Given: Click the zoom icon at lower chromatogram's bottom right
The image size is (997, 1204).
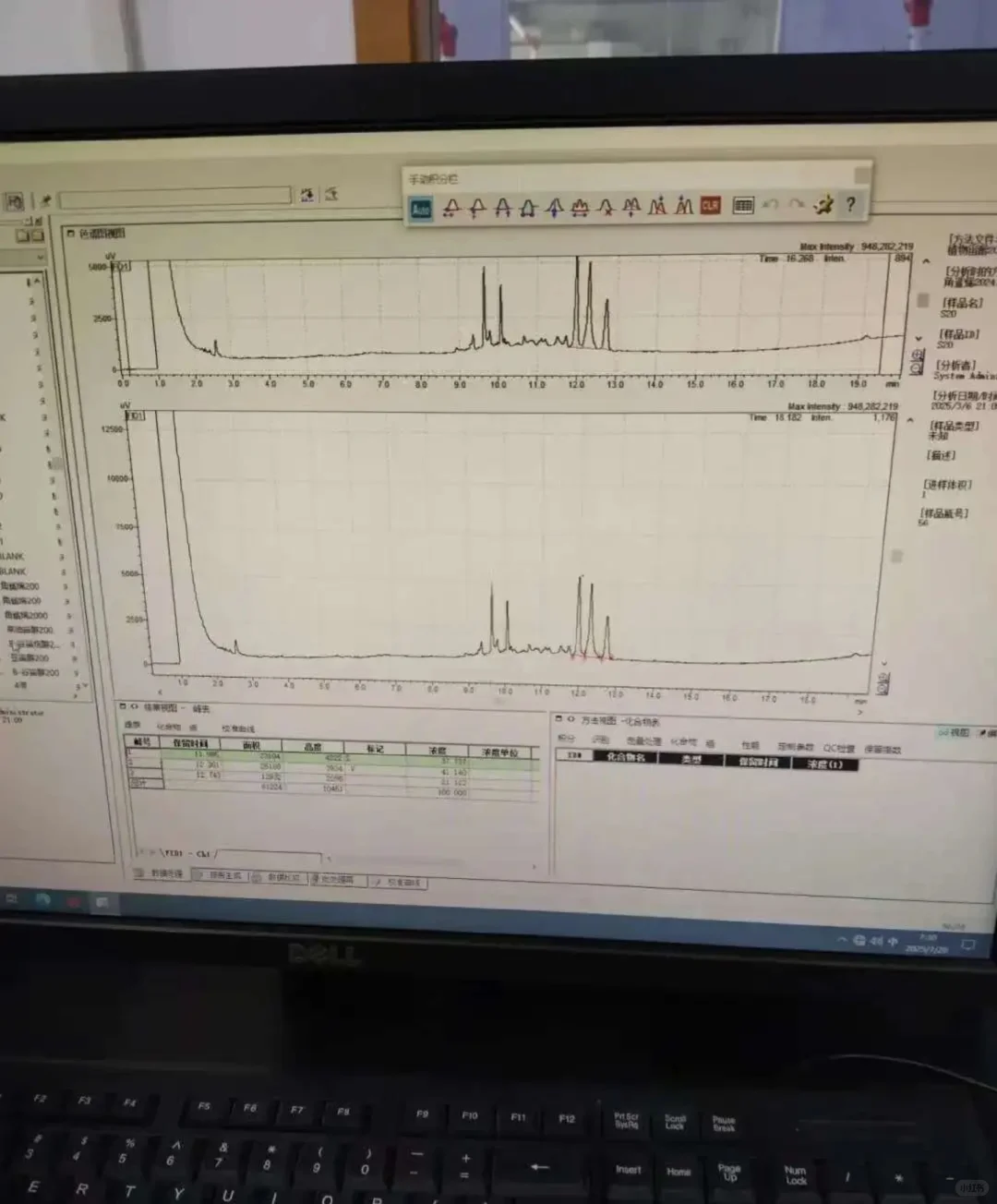Looking at the screenshot, I should [x=883, y=683].
